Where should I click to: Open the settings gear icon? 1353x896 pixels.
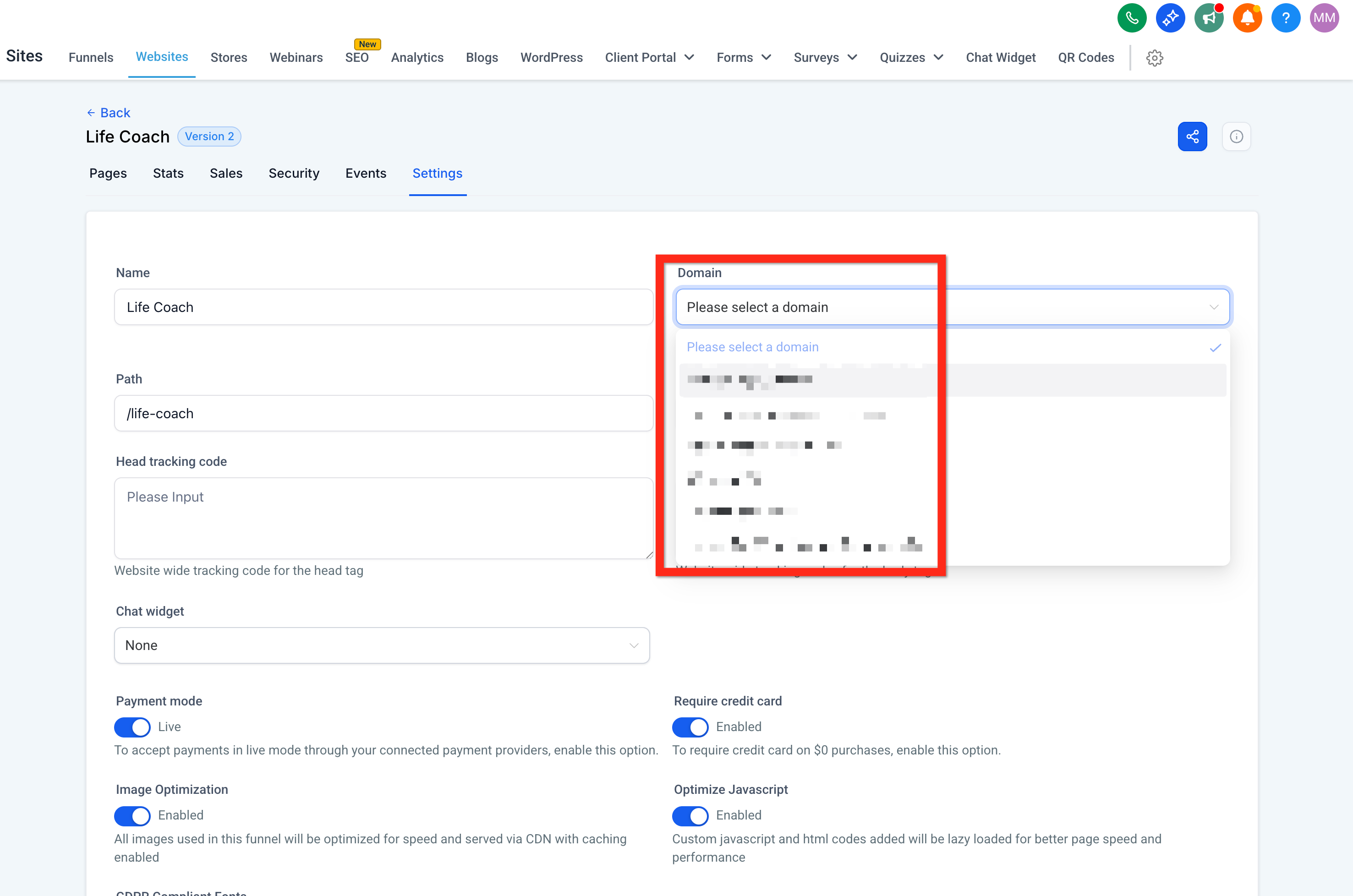pyautogui.click(x=1155, y=57)
